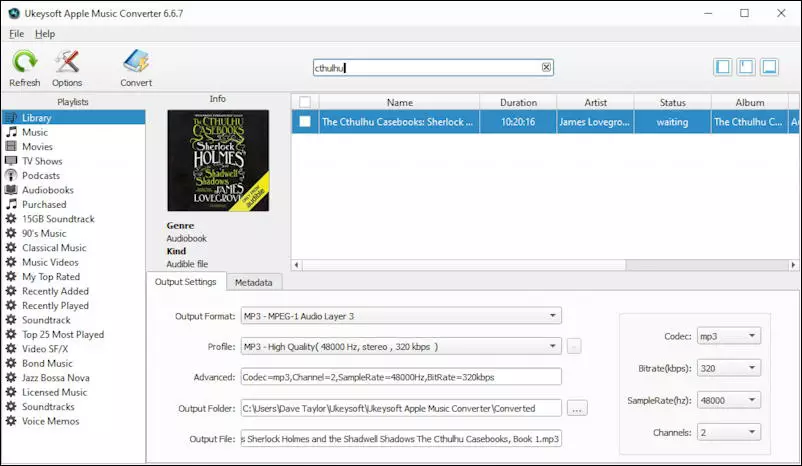
Task: Click the Convert toolbar icon
Action: [136, 63]
